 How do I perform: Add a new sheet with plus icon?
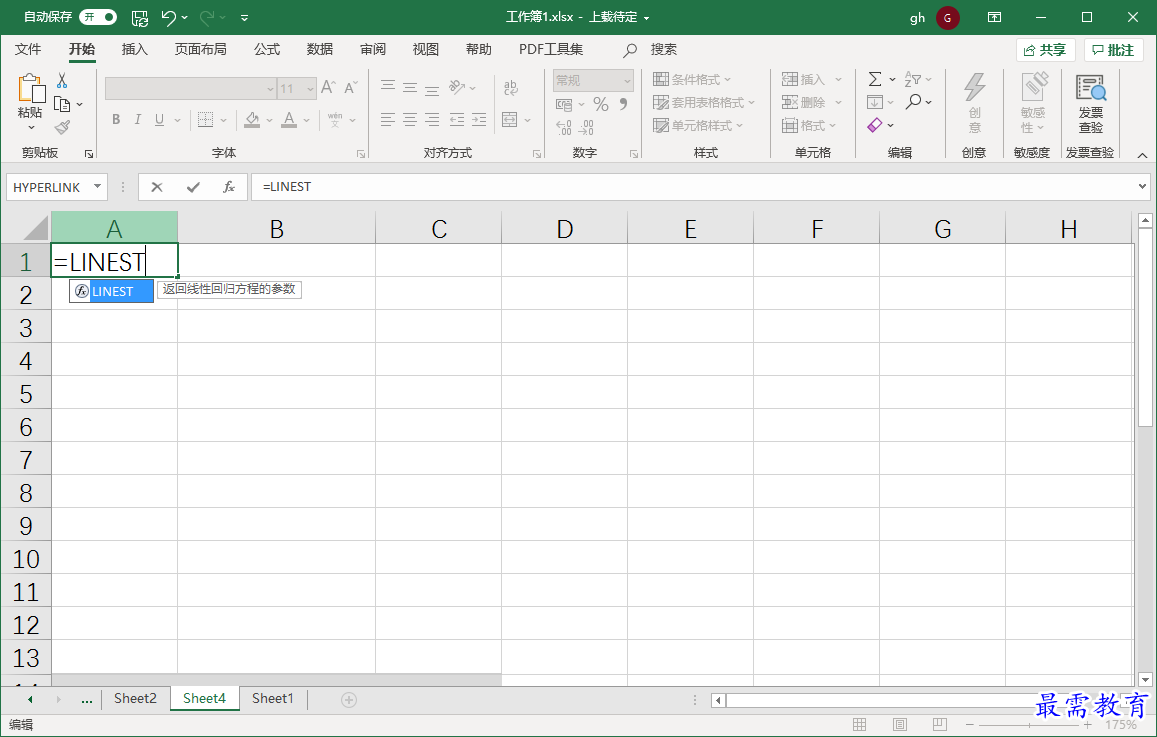tap(349, 699)
